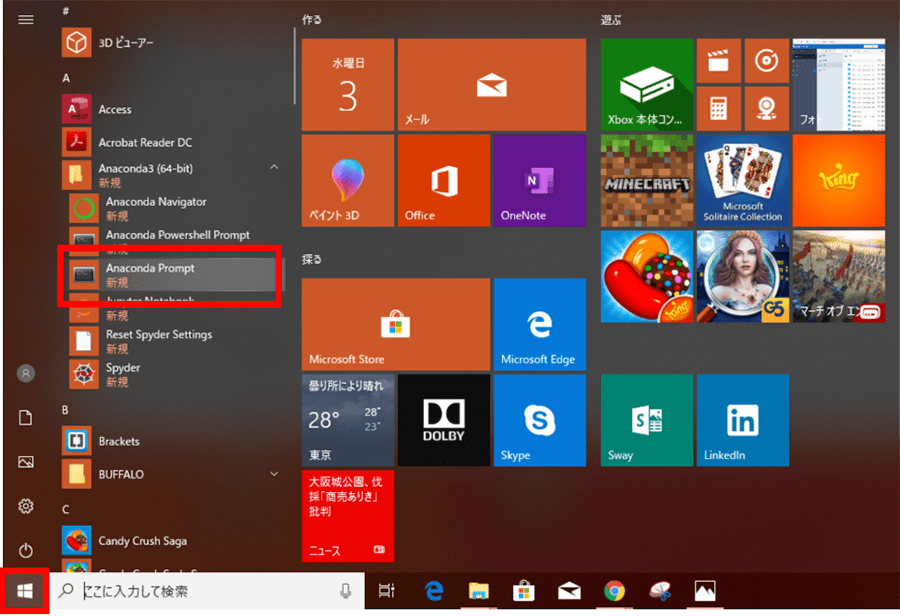Open the Photos app on taskbar
This screenshot has width=900, height=616.
click(x=705, y=591)
